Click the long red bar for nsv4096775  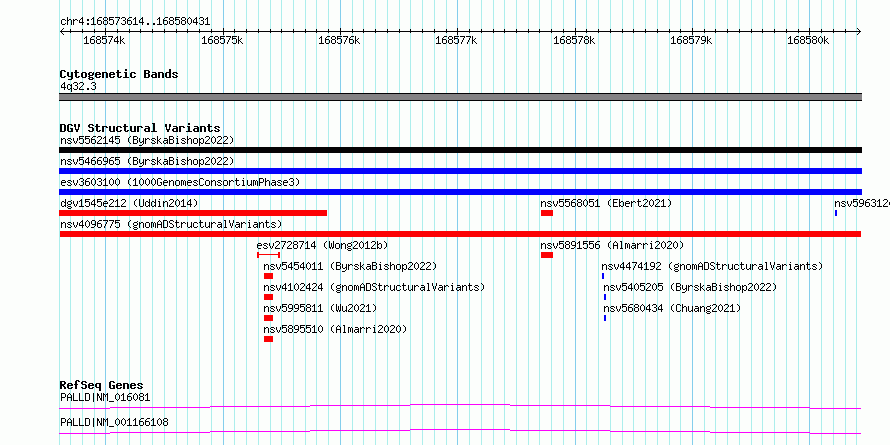[x=460, y=234]
